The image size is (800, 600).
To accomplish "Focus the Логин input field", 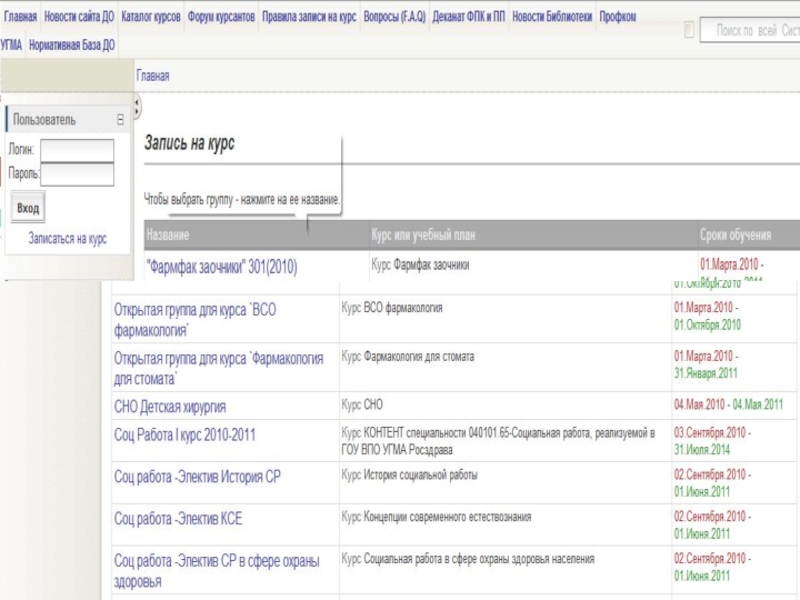I will click(x=77, y=151).
